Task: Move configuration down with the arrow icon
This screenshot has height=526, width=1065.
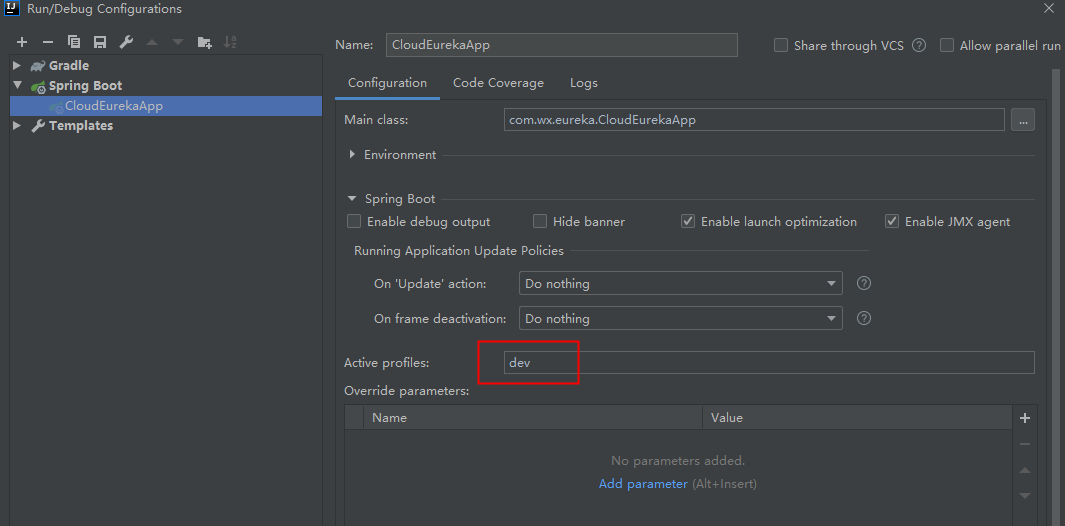Action: 178,42
